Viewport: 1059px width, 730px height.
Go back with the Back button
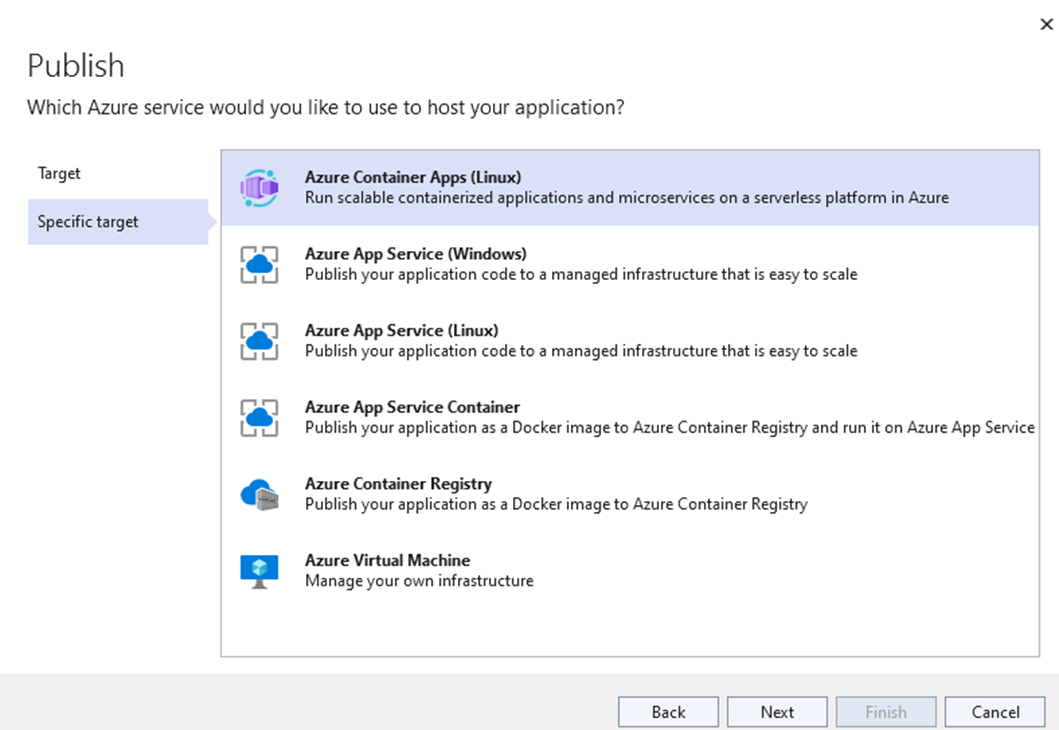tap(669, 712)
